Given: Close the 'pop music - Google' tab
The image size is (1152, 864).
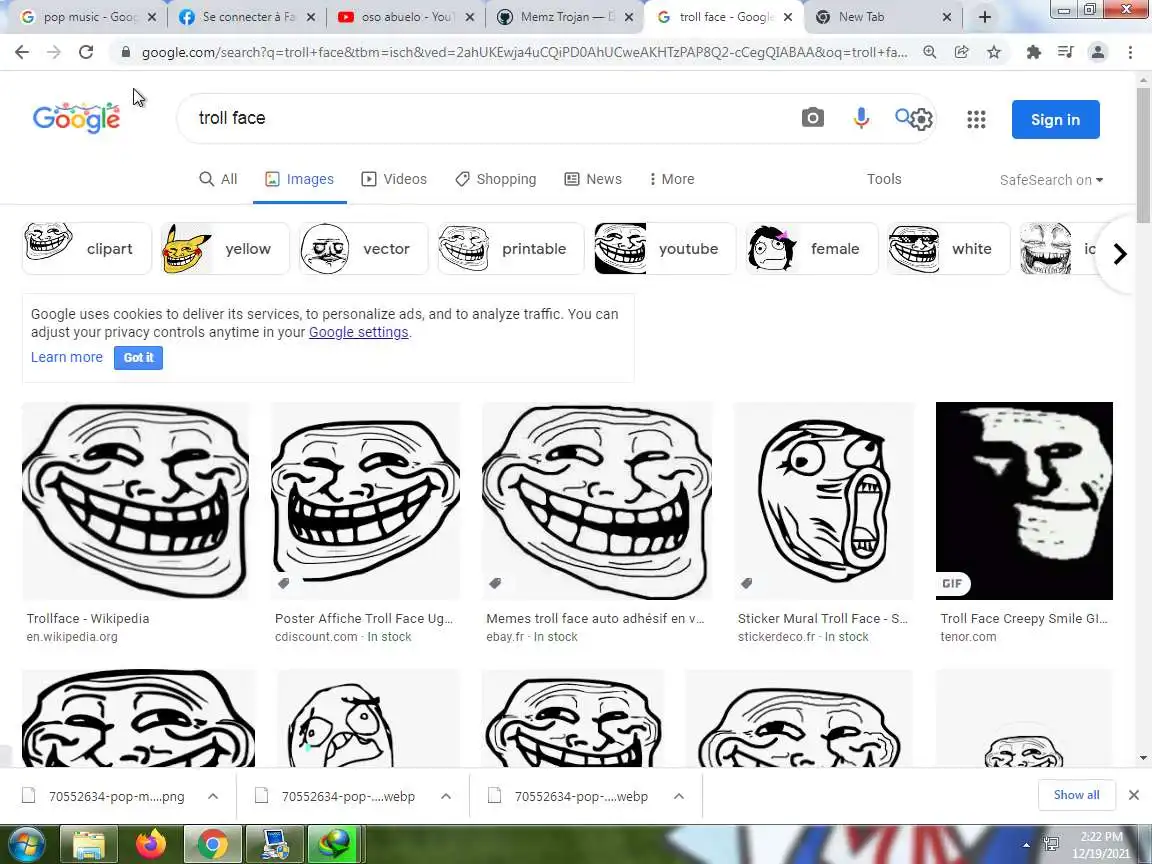Looking at the screenshot, I should (x=152, y=17).
